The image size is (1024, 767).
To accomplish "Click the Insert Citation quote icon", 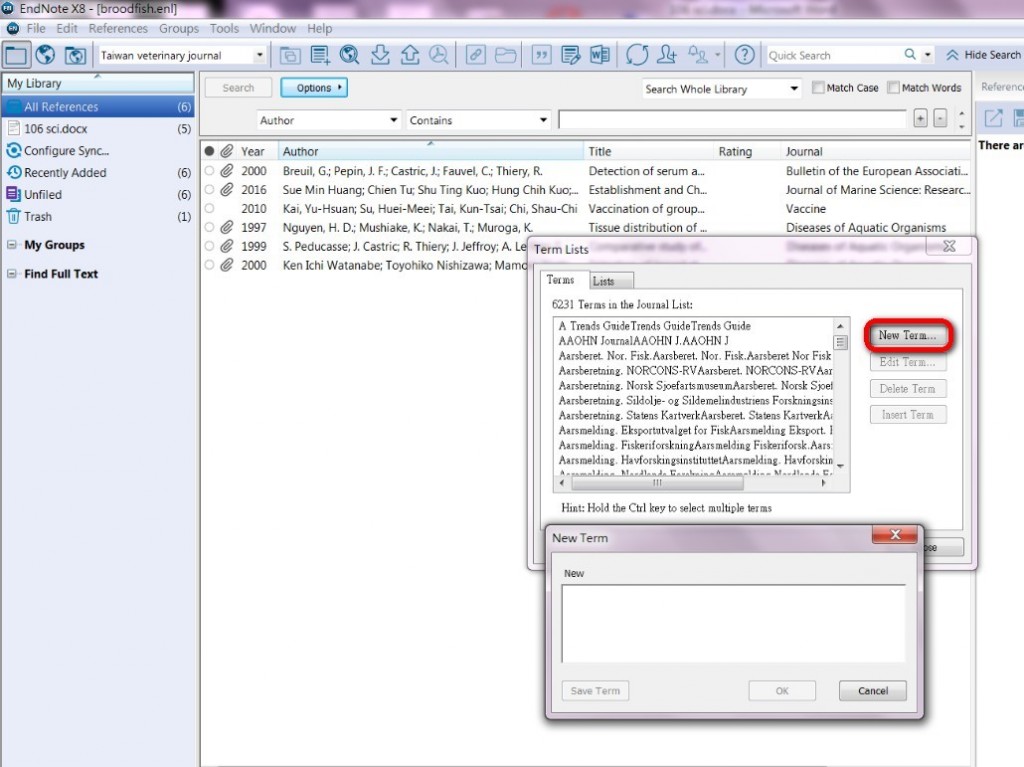I will pyautogui.click(x=541, y=55).
